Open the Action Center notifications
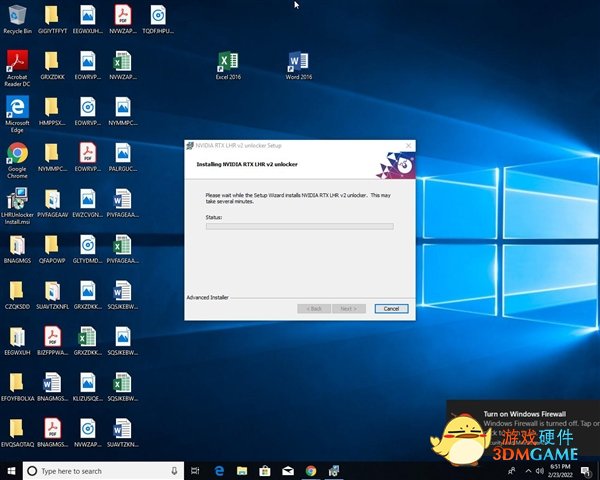600x480 pixels. [x=585, y=471]
